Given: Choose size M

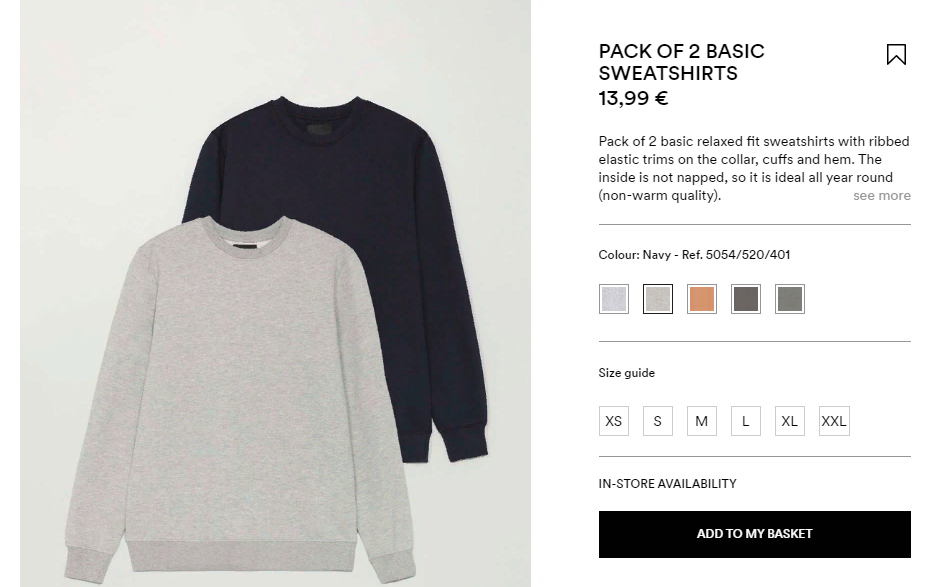Looking at the screenshot, I should click(702, 421).
